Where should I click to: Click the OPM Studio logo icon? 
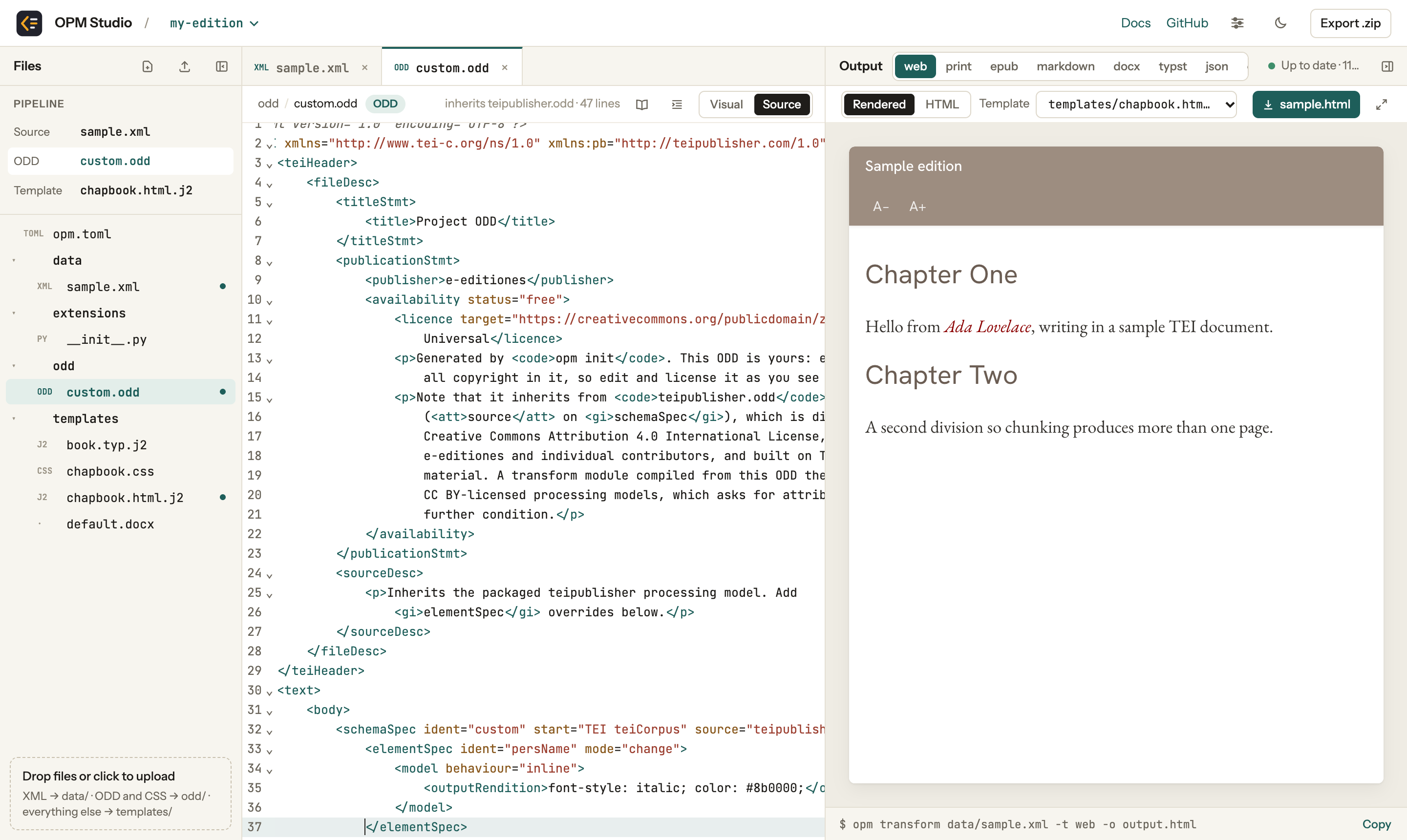click(x=29, y=23)
